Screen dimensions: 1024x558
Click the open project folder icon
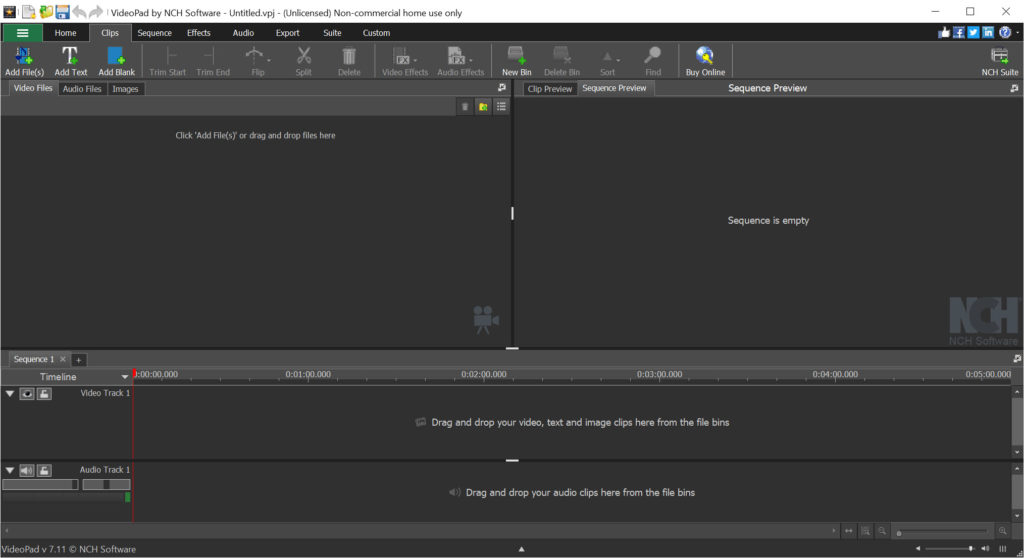coord(46,12)
